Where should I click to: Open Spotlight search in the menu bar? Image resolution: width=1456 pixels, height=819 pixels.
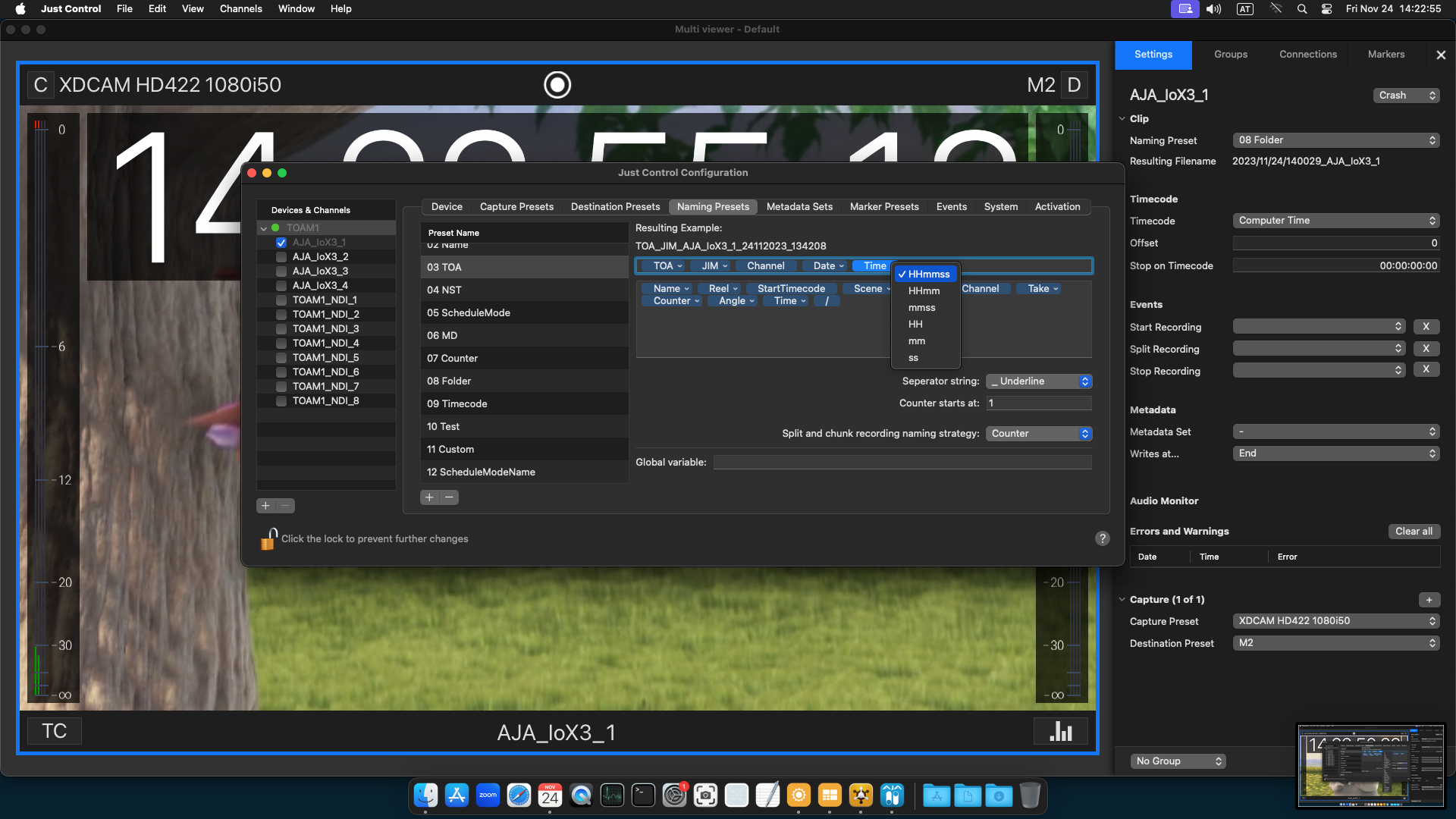pyautogui.click(x=1302, y=9)
